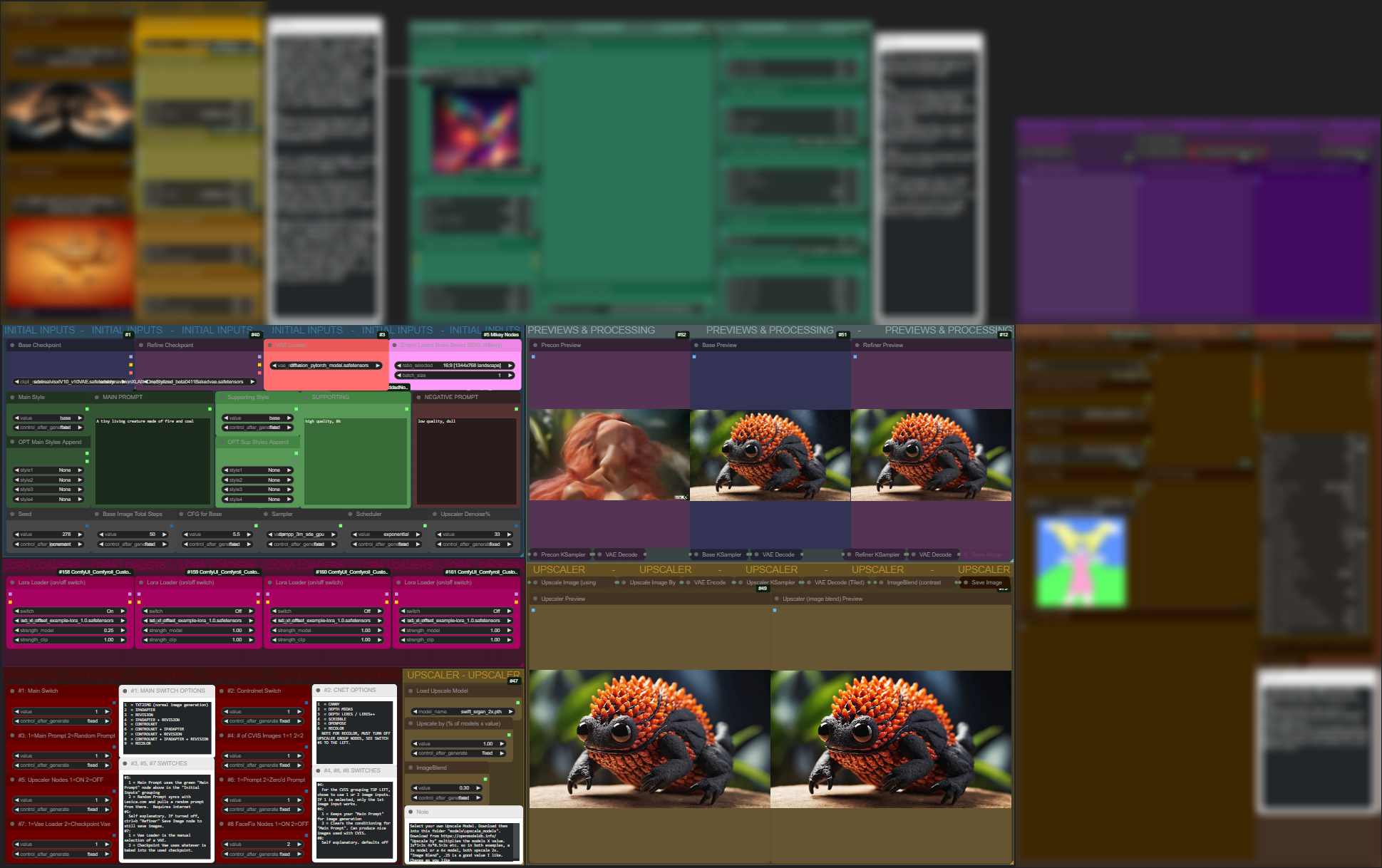Screen dimensions: 1382x868
Task: Open the ratio_selected 16:9 landscape dropdown
Action: 455,366
